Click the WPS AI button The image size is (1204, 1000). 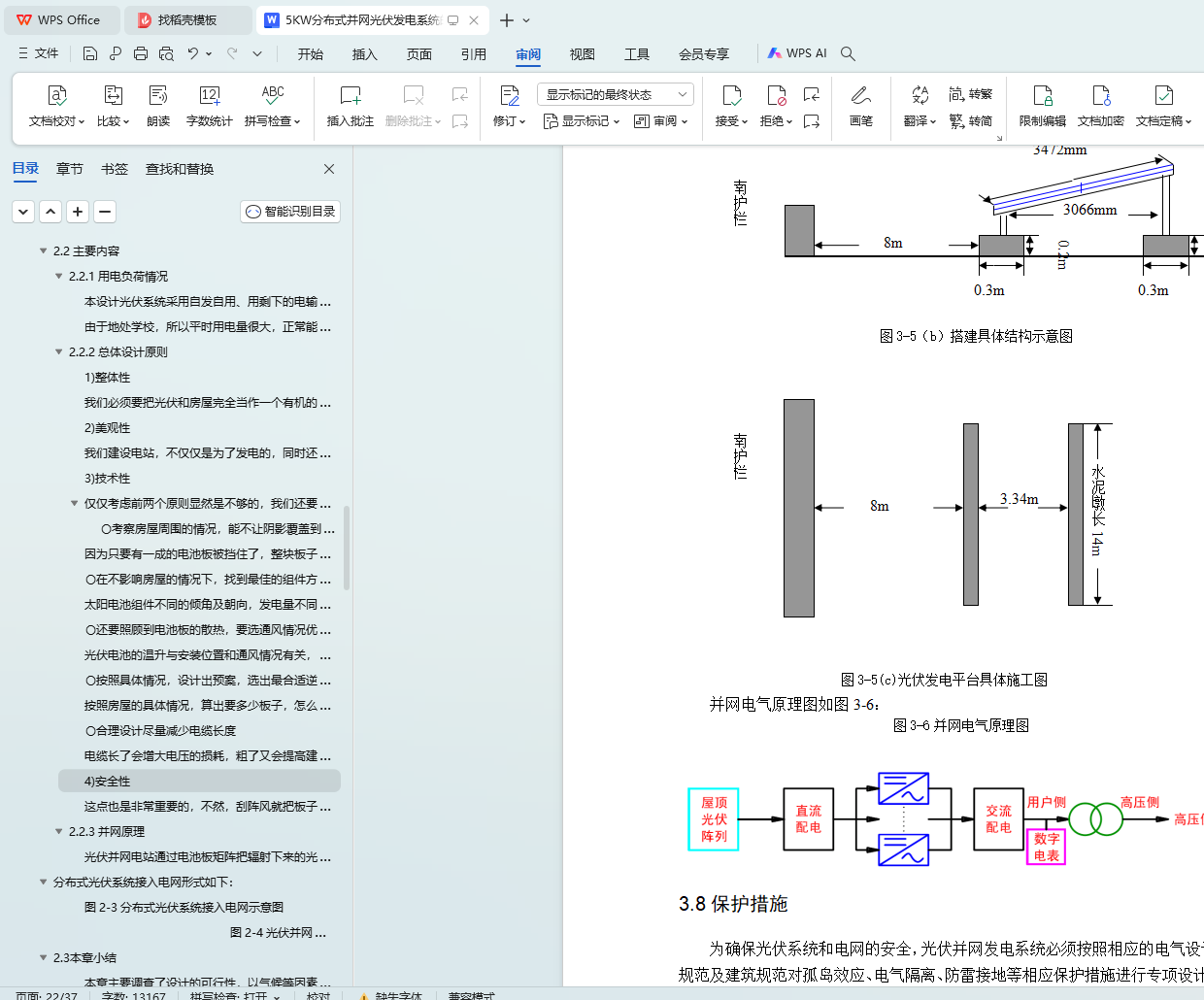tap(797, 53)
